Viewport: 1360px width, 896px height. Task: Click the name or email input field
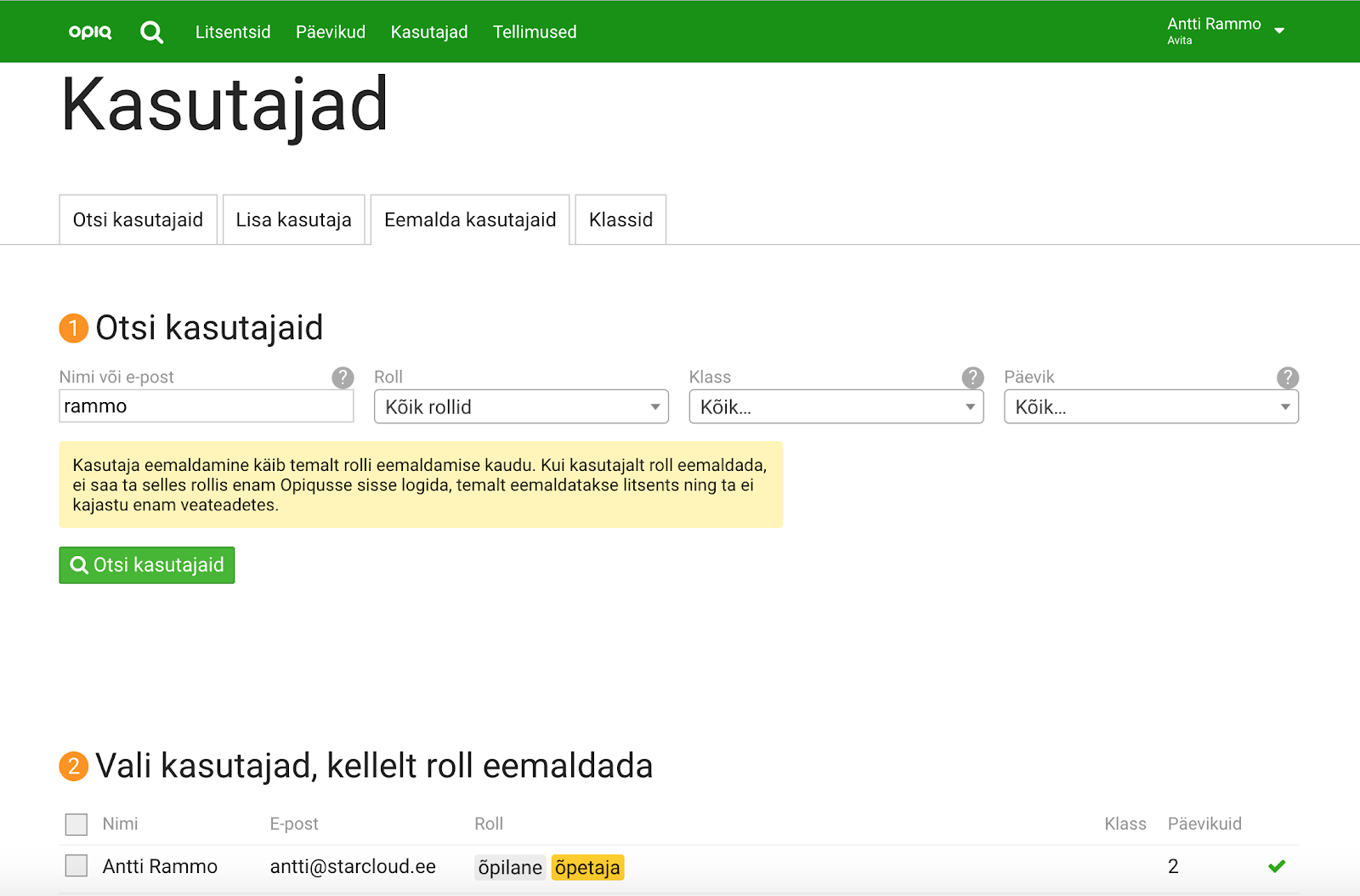click(206, 406)
